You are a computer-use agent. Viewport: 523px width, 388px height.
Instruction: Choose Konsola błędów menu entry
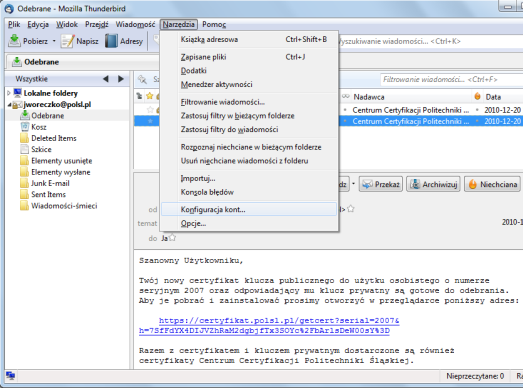tap(249, 192)
